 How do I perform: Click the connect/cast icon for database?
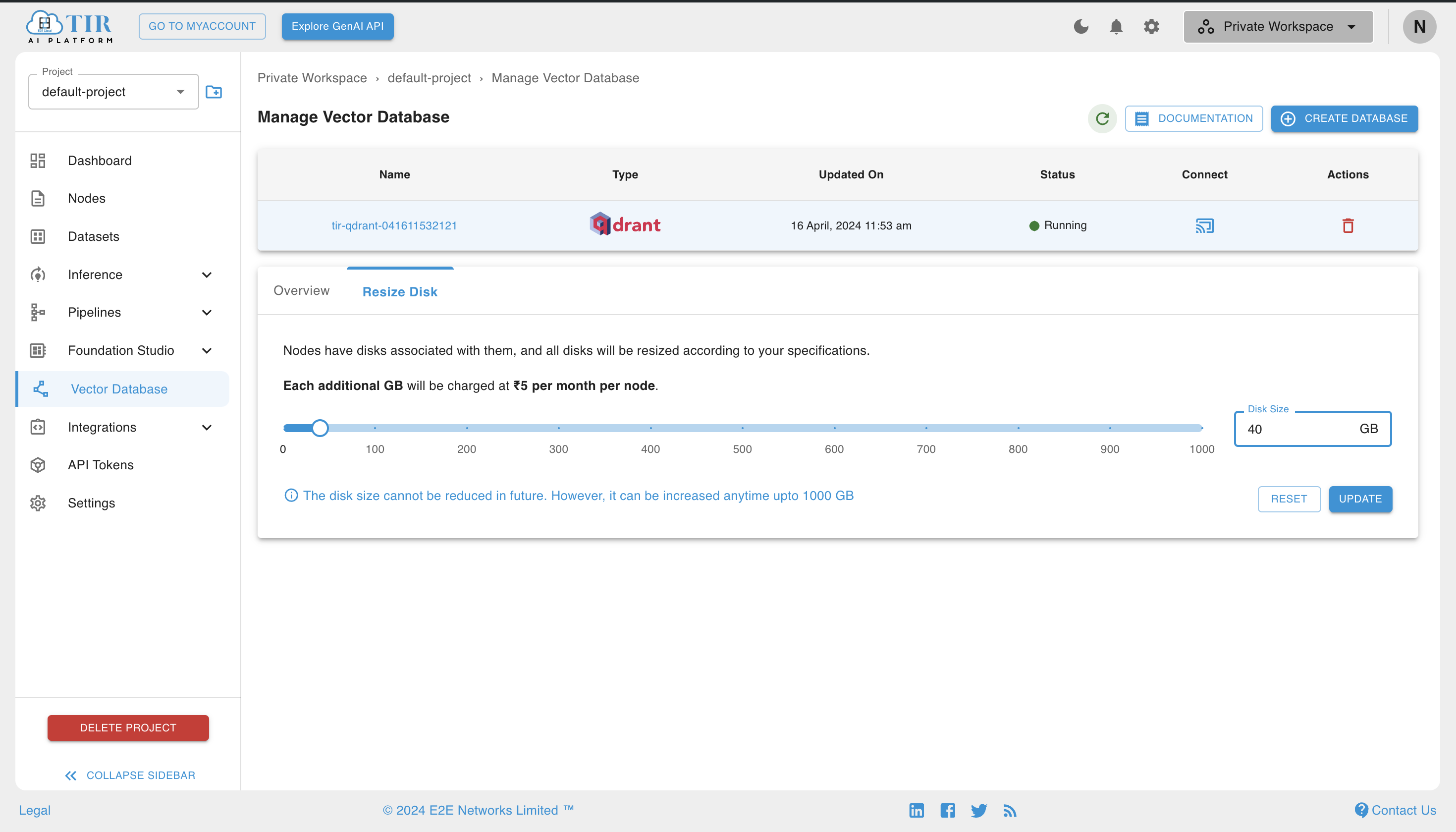click(x=1204, y=225)
